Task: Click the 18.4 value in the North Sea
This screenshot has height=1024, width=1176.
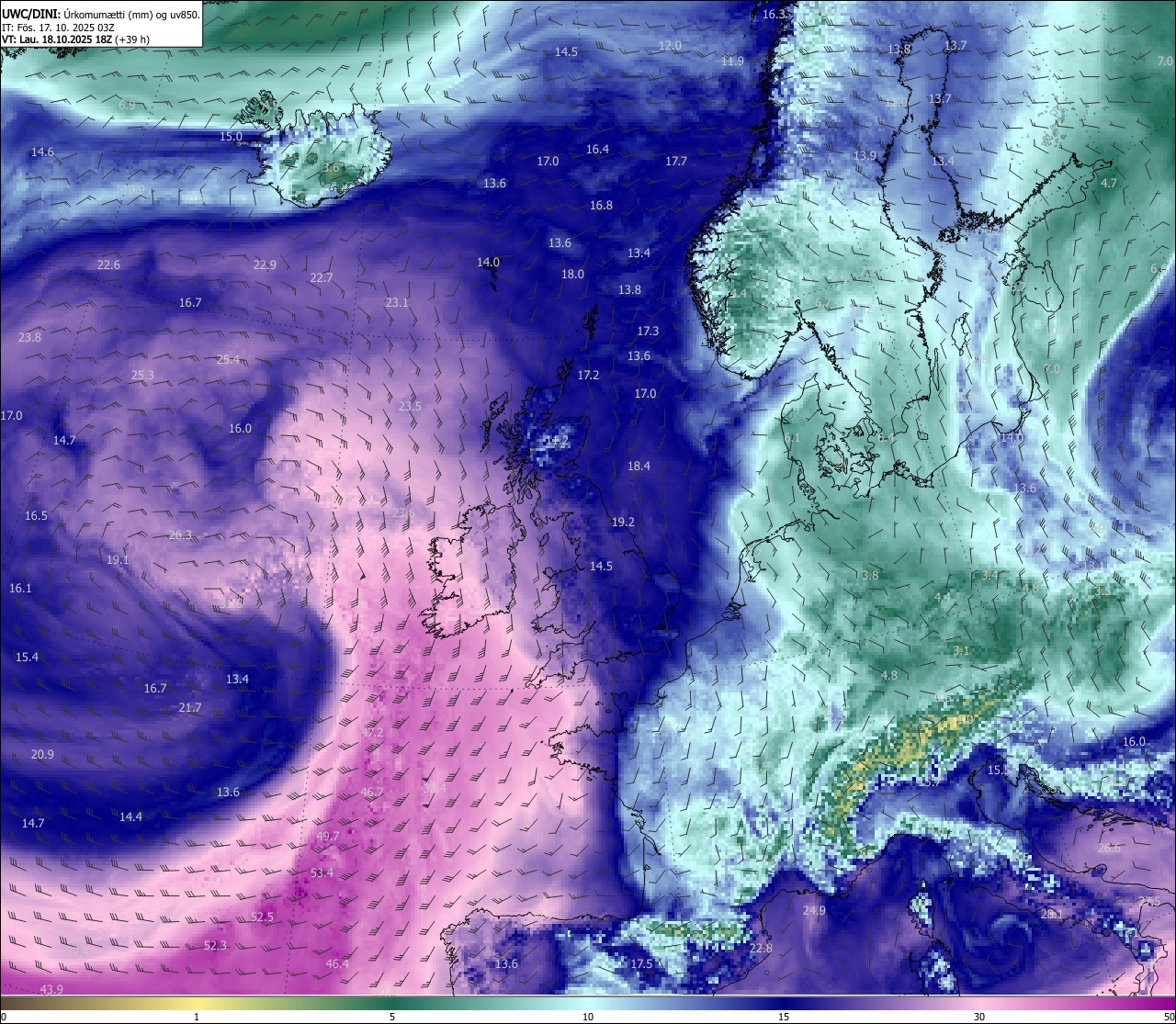Action: (639, 466)
